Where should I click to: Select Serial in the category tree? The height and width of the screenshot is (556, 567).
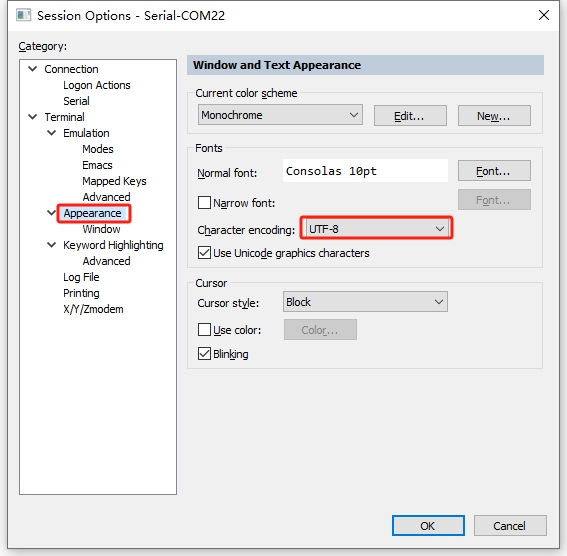click(76, 101)
